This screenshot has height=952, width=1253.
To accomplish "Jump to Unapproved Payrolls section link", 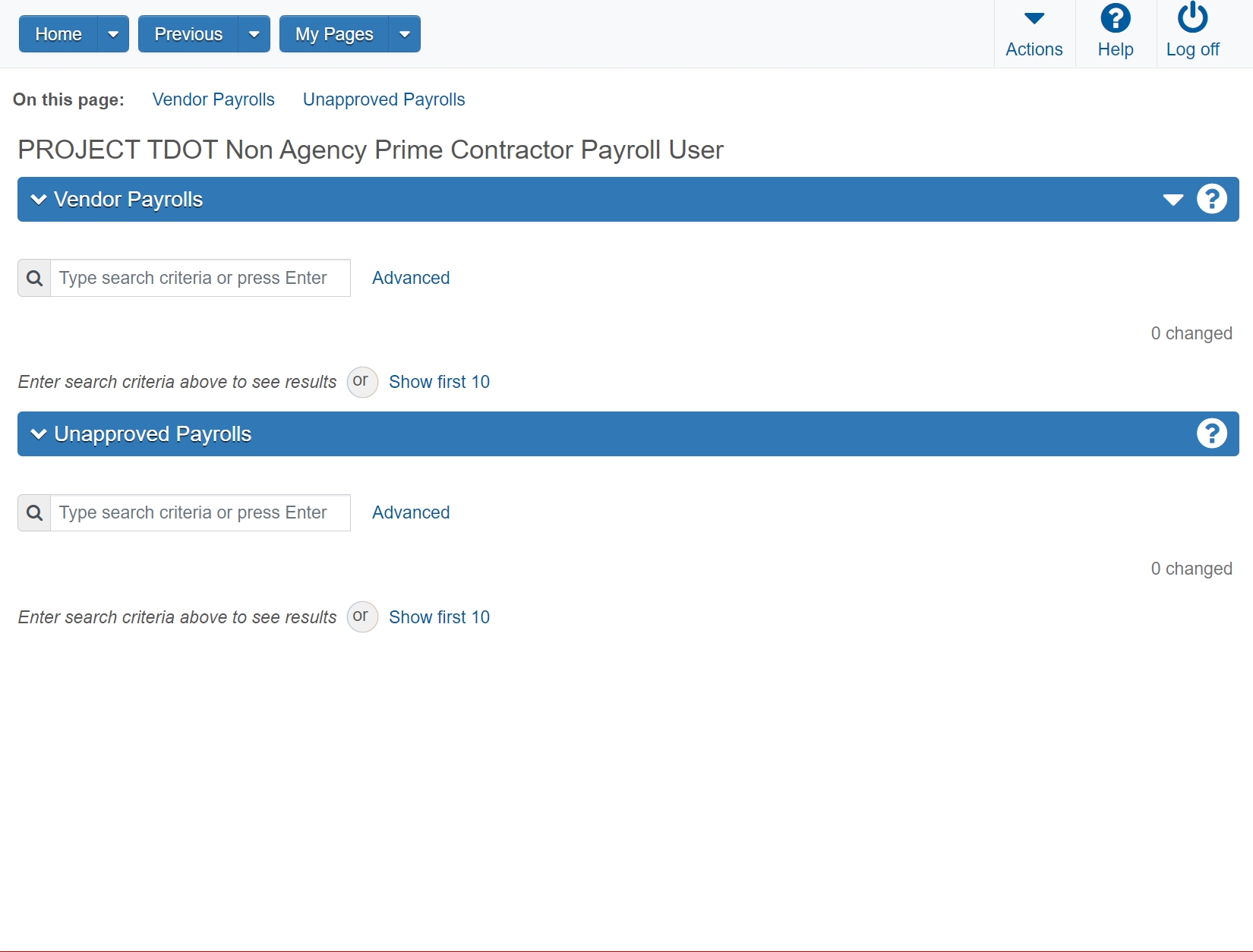I will click(383, 99).
